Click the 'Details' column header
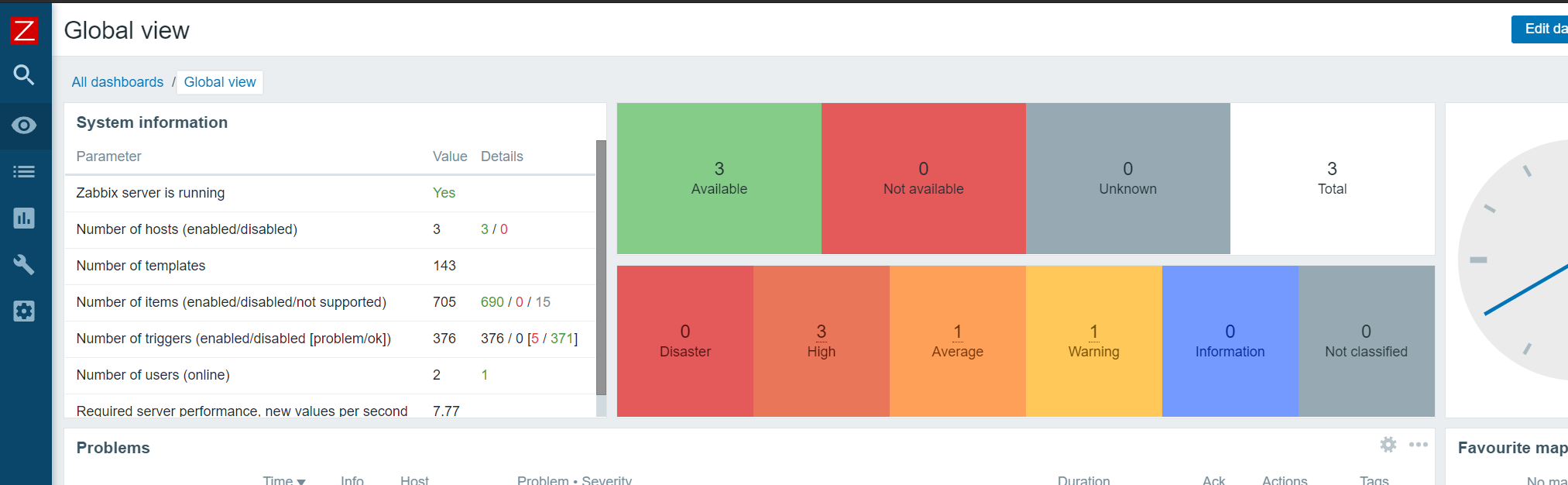 tap(502, 157)
